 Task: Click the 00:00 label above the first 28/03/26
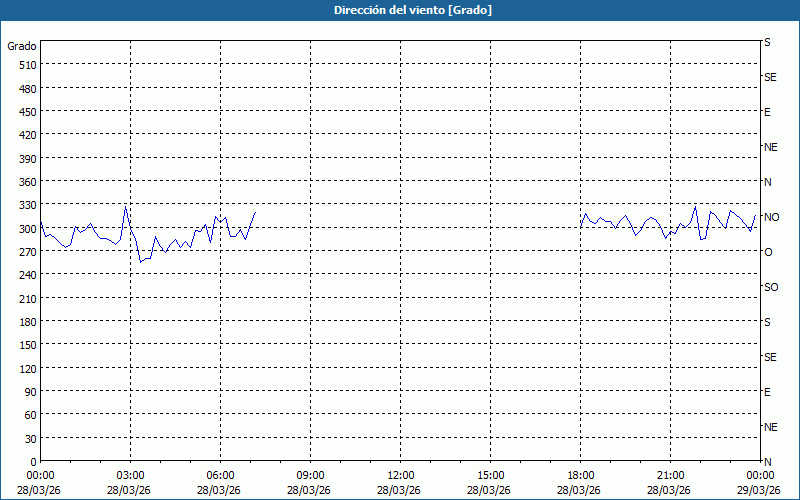click(x=41, y=476)
